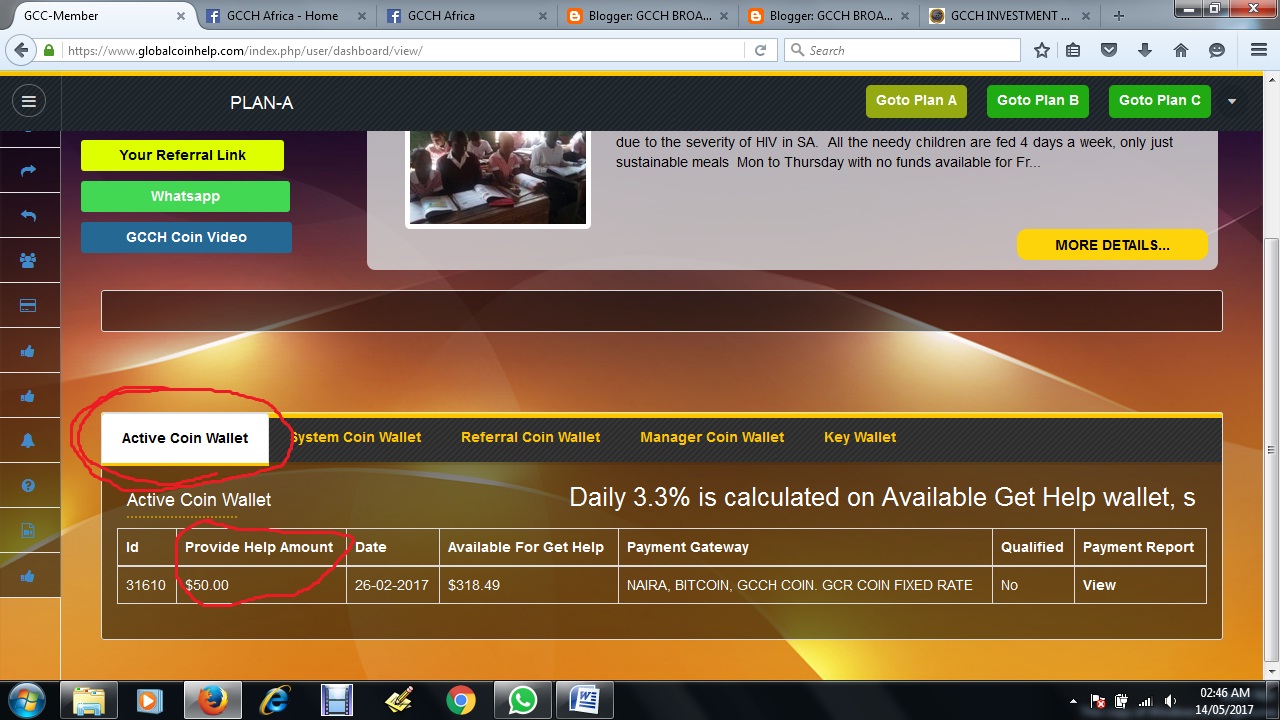Image resolution: width=1280 pixels, height=722 pixels.
Task: Open the downloads arrow in browser toolbar
Action: coord(1145,49)
